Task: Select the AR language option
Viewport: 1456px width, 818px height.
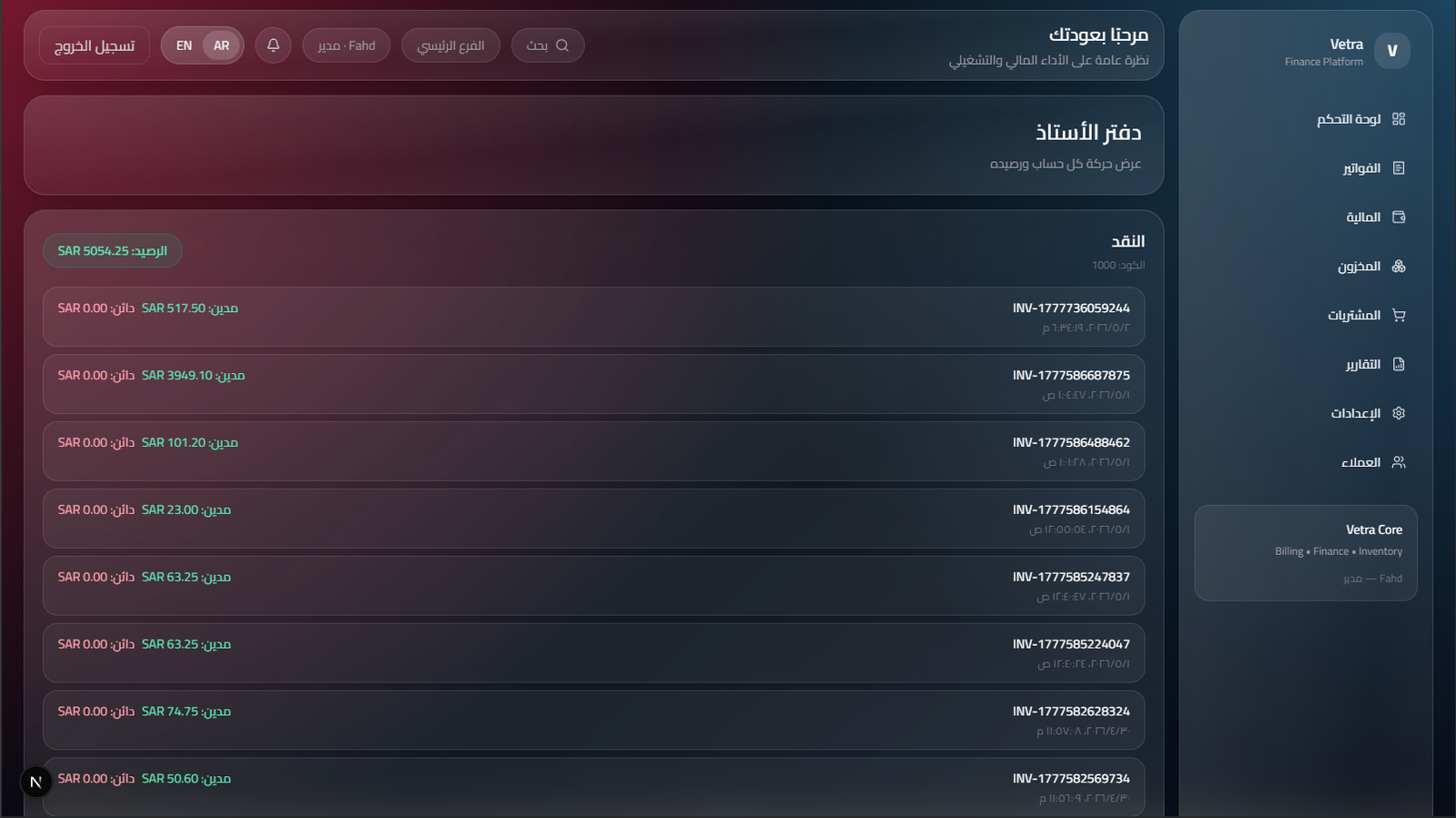Action: point(221,45)
